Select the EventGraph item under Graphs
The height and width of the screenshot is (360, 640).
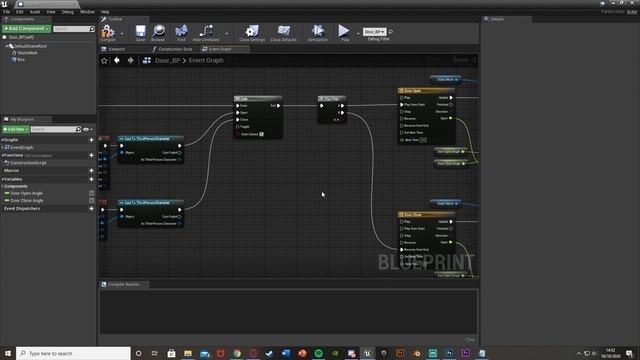click(x=22, y=147)
